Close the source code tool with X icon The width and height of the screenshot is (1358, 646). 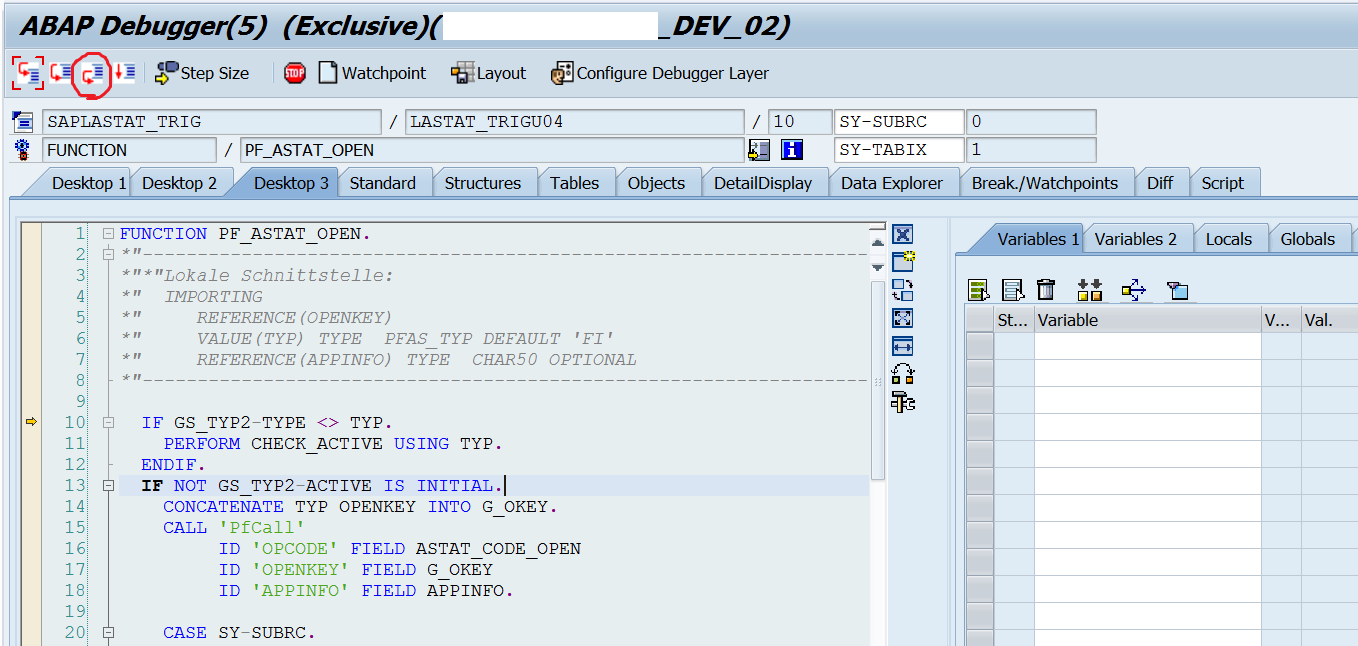pos(903,234)
